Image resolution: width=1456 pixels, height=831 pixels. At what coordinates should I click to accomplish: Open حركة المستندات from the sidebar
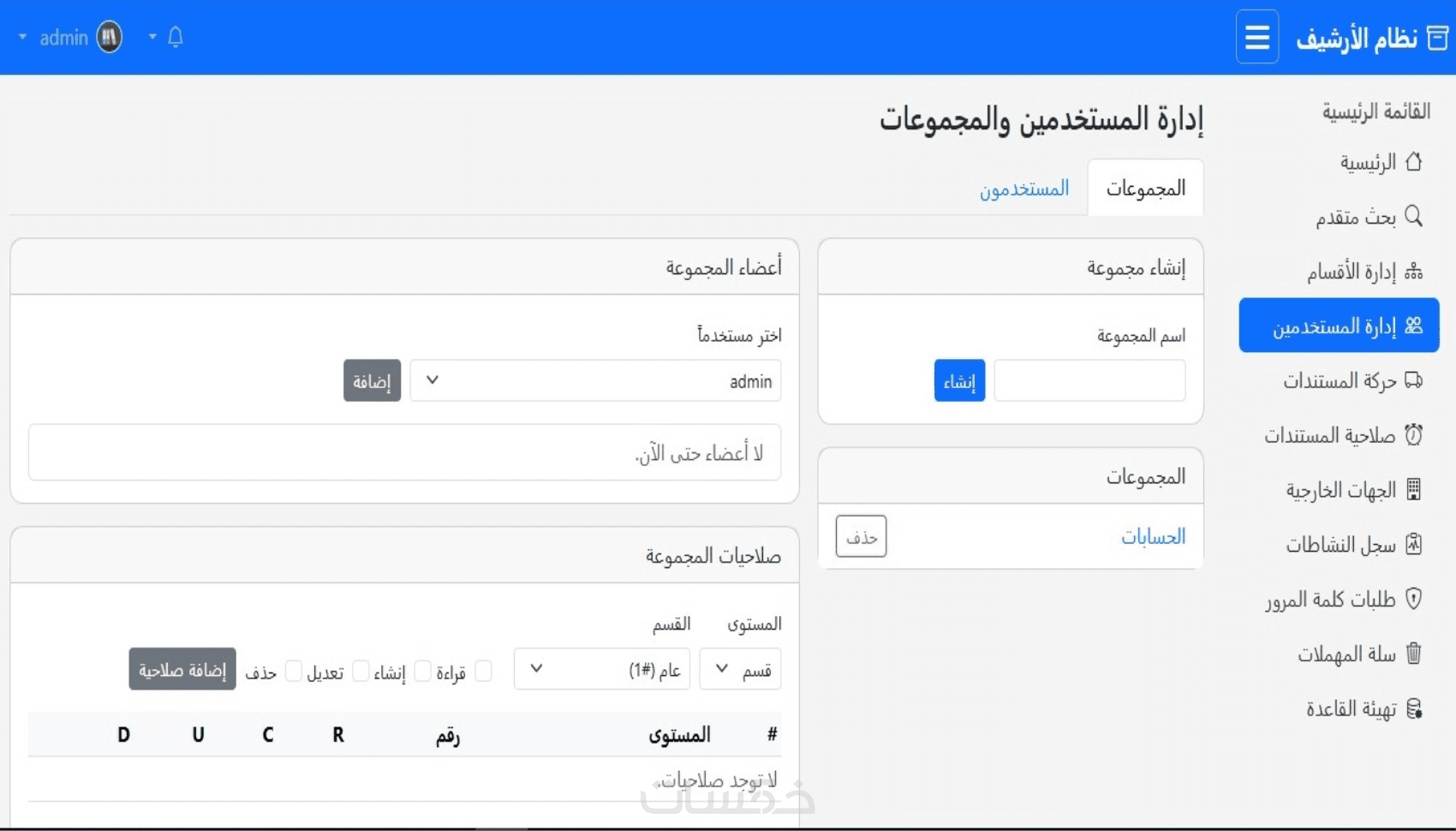tap(1340, 380)
